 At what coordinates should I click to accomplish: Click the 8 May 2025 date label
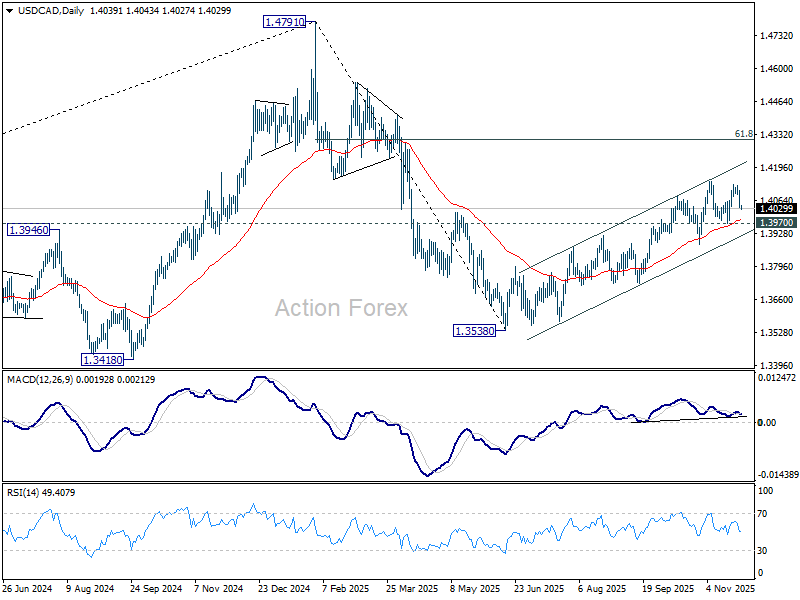[476, 588]
